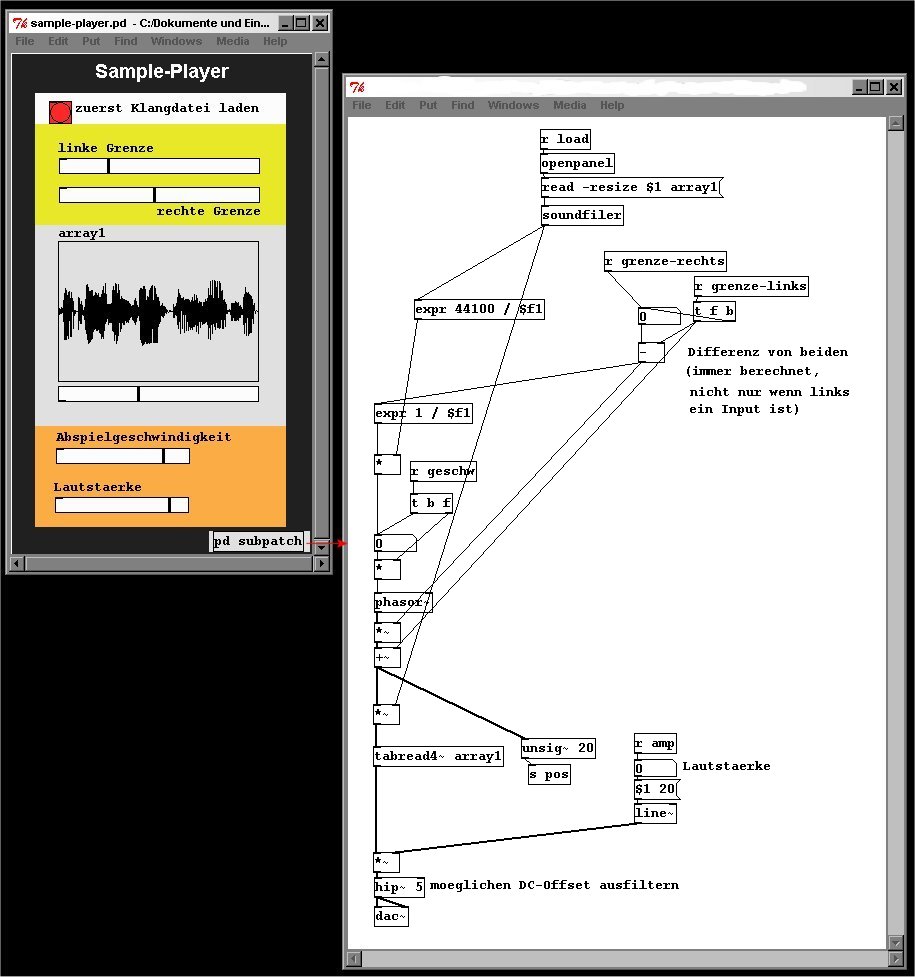Image resolution: width=915 pixels, height=977 pixels.
Task: Click the hip~ 5 filter object
Action: (399, 886)
